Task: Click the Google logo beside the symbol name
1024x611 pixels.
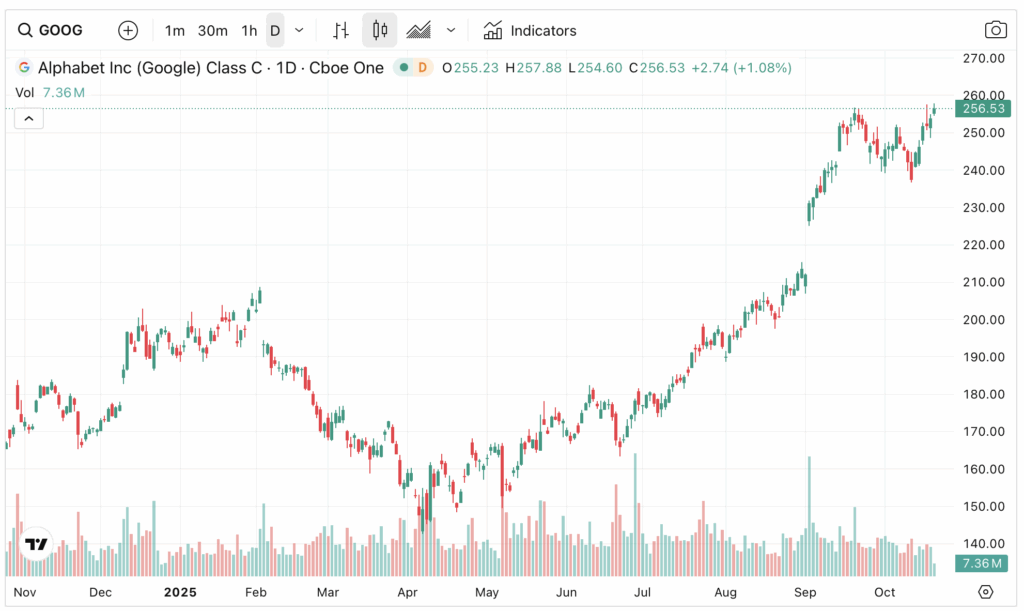Action: click(24, 68)
